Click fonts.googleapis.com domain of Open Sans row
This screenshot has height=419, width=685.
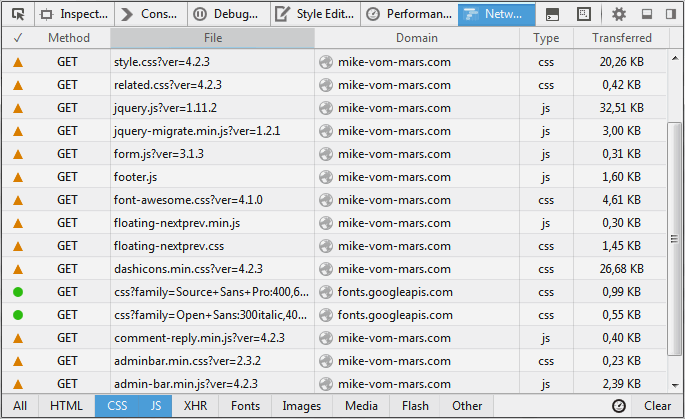click(x=395, y=315)
